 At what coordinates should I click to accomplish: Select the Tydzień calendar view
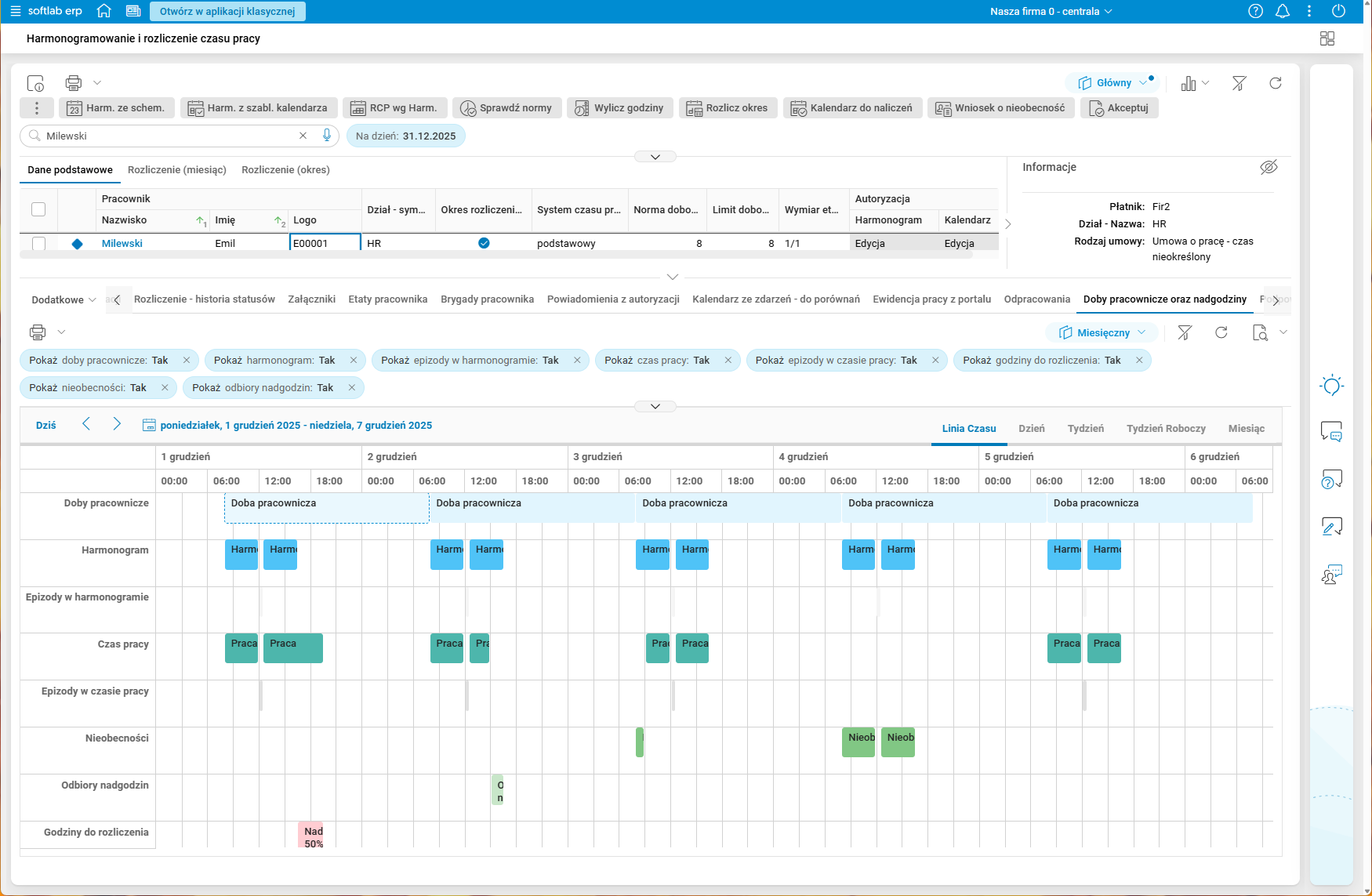(x=1086, y=429)
